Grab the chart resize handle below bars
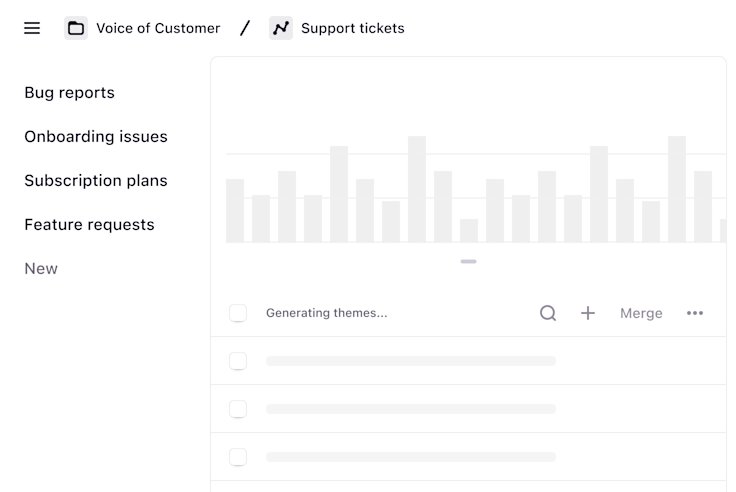Screen dimensions: 736x492 pyautogui.click(x=468, y=261)
